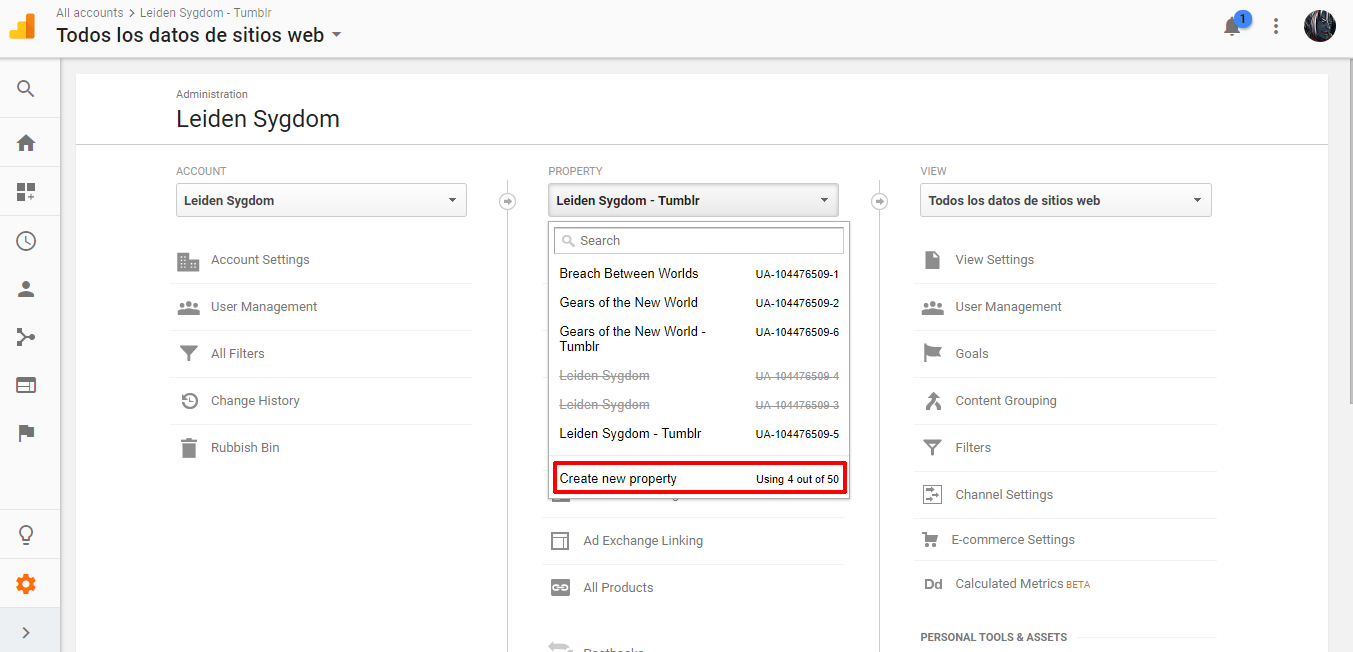1353x652 pixels.
Task: Open the View dropdown in the View column
Action: tap(1065, 200)
